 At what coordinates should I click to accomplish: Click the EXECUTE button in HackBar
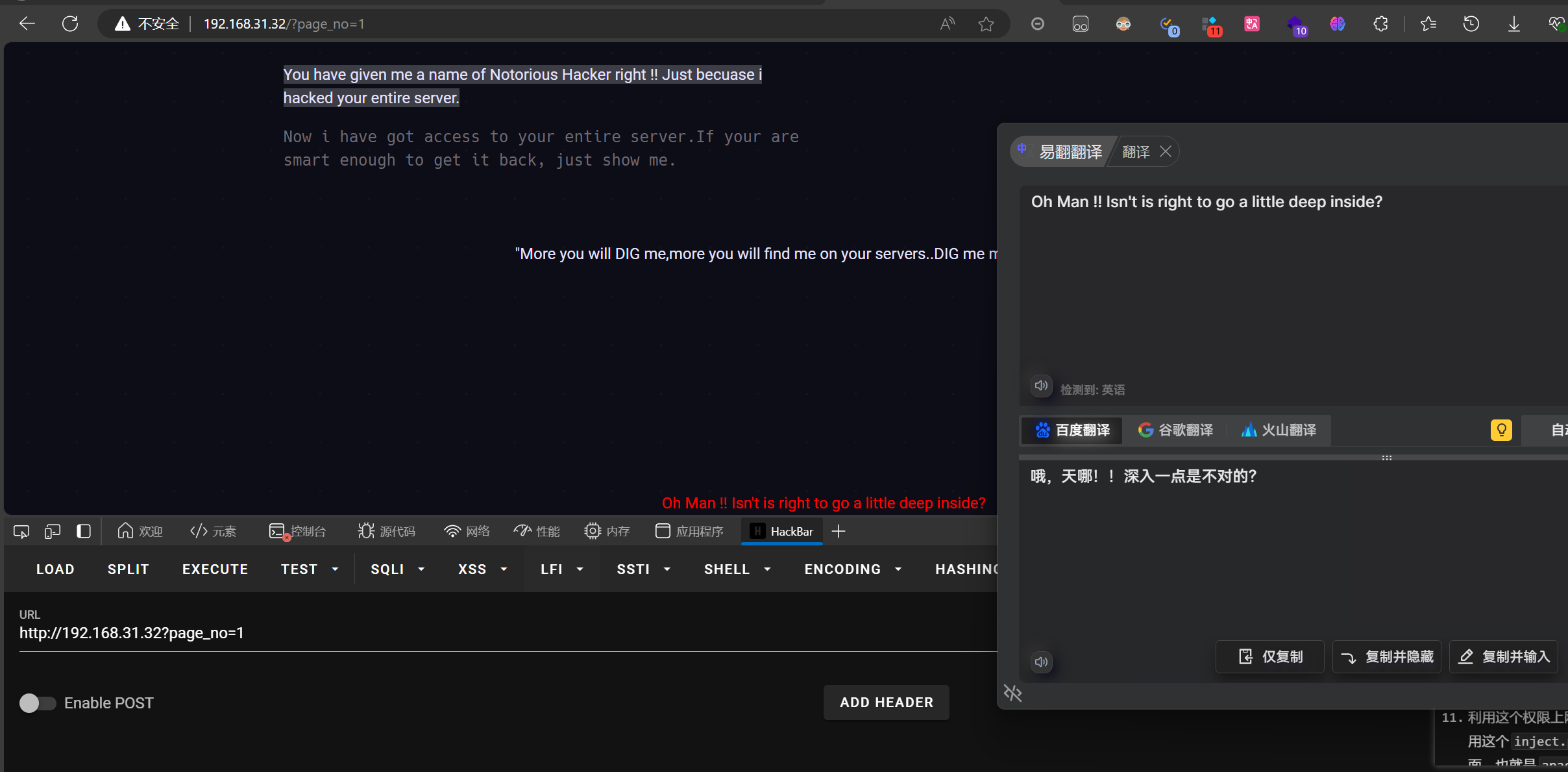tap(215, 569)
